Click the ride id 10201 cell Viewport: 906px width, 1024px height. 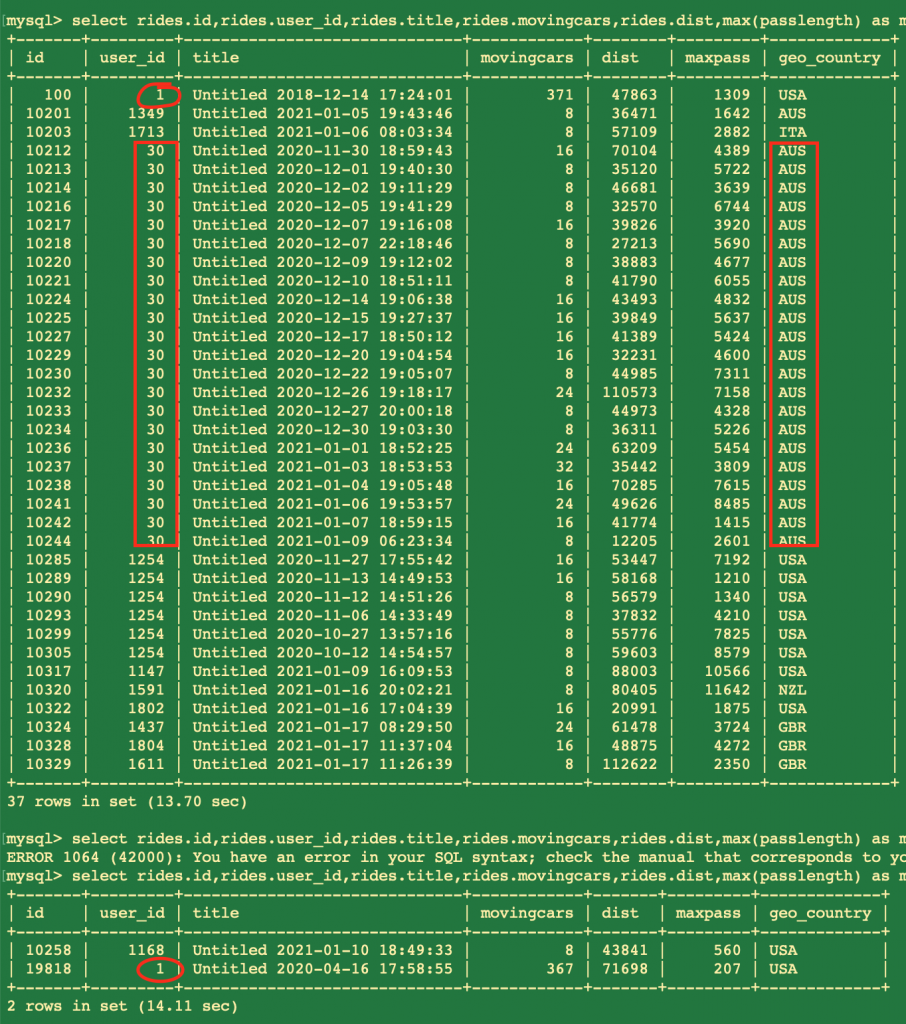point(48,114)
